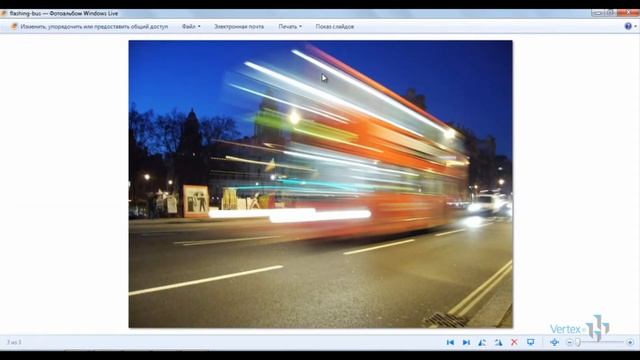The height and width of the screenshot is (360, 640).
Task: Delete photo with red X icon
Action: point(514,342)
